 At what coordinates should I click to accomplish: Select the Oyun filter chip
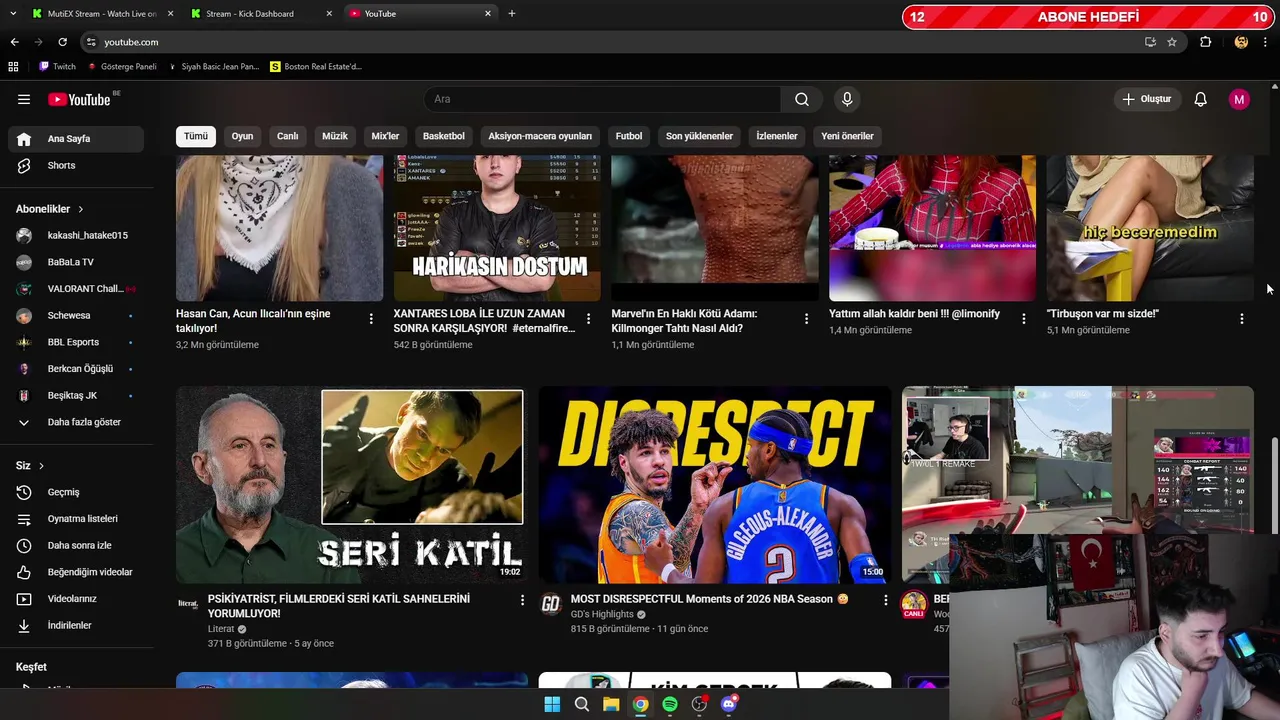click(x=242, y=136)
